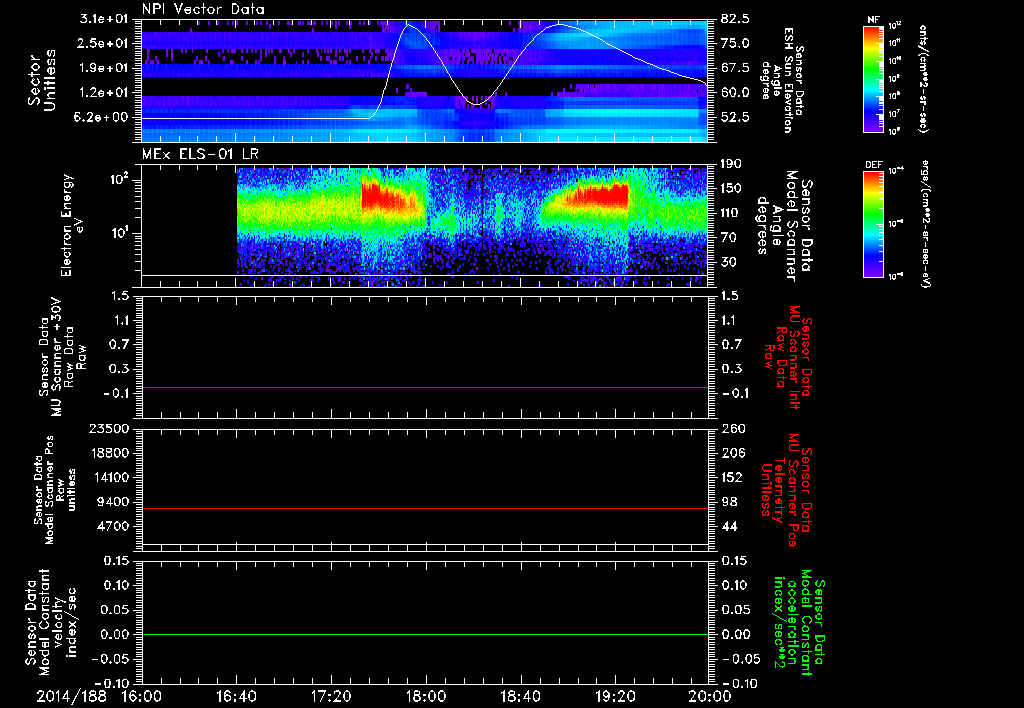The height and width of the screenshot is (708, 1024).
Task: Click the 17:20 time axis label
Action: click(x=331, y=696)
